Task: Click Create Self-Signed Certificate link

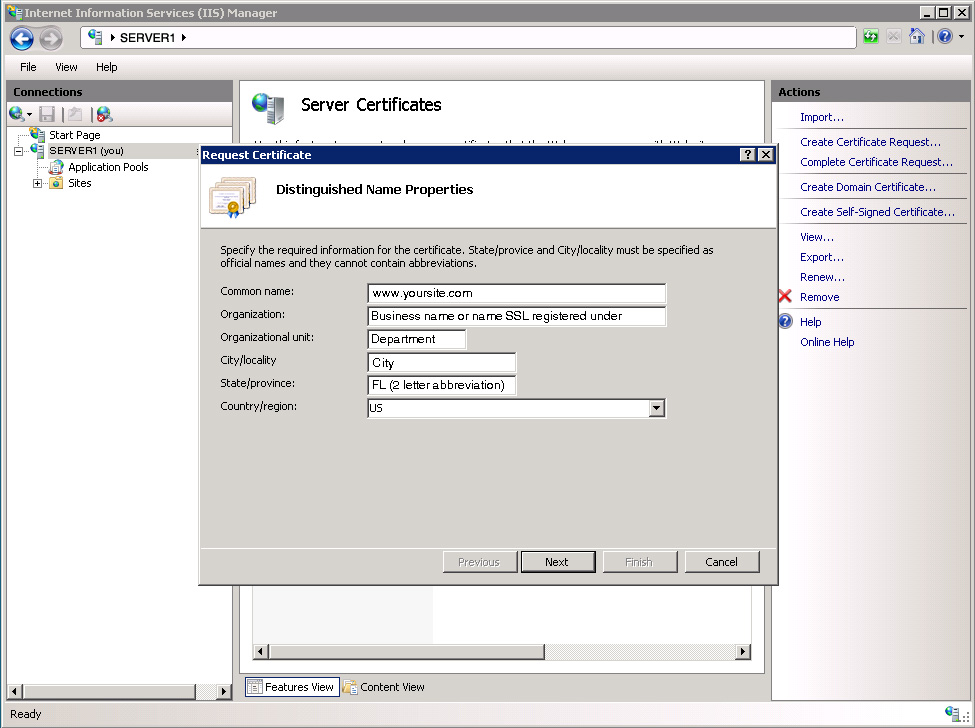Action: (877, 211)
